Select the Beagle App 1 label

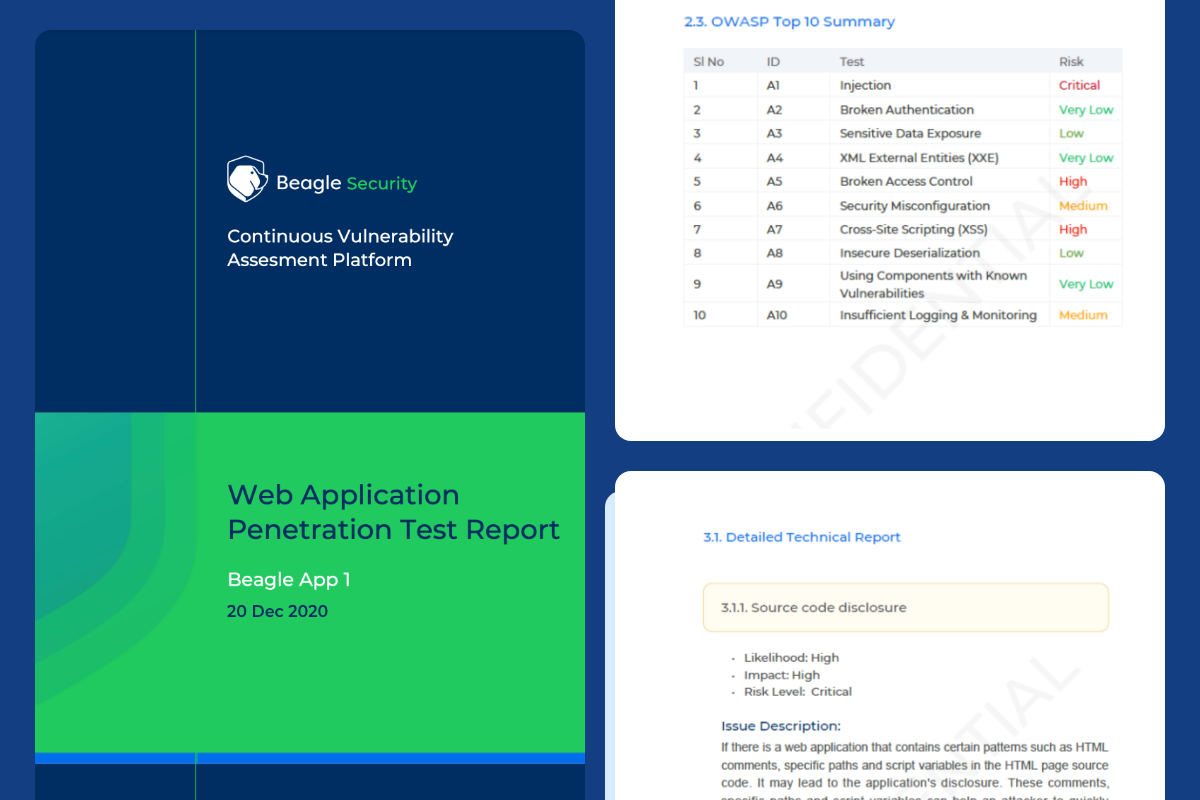tap(288, 579)
